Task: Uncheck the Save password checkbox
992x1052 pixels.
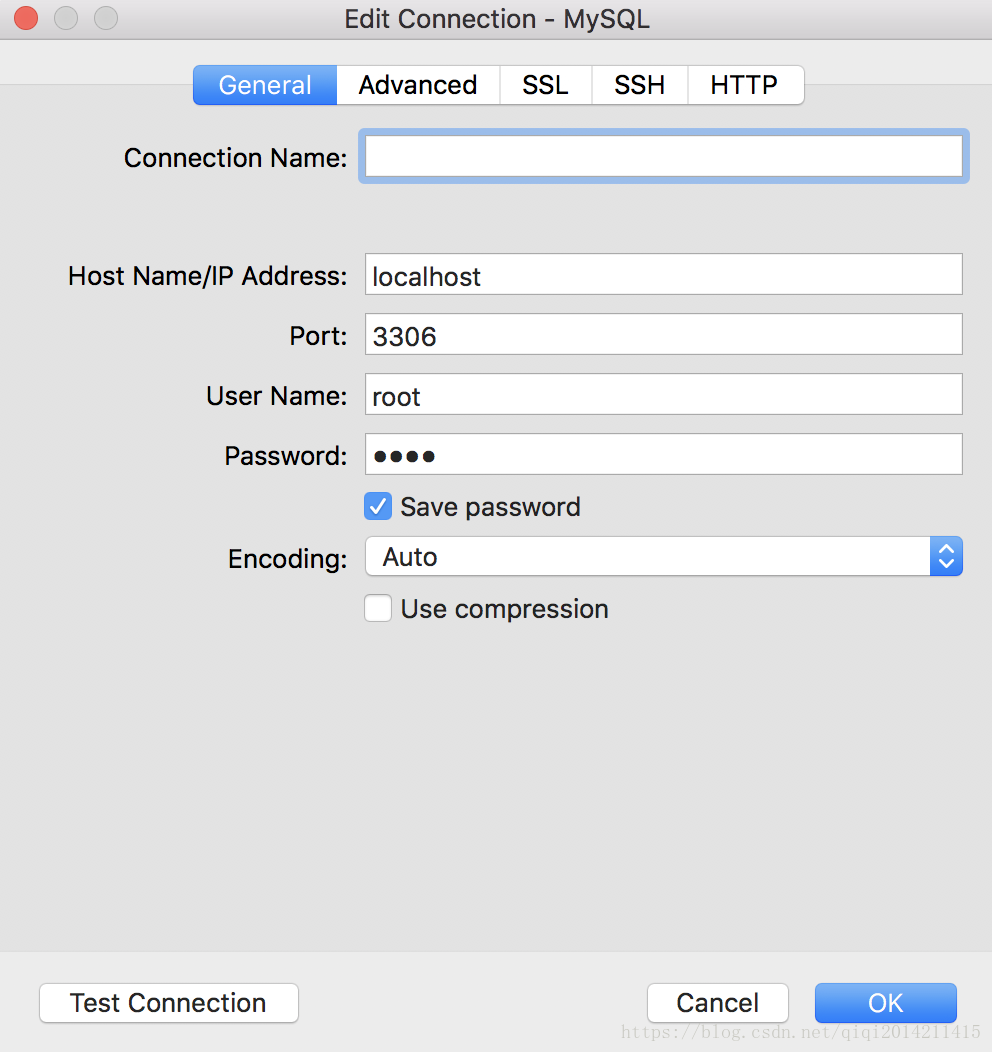Action: [x=378, y=507]
